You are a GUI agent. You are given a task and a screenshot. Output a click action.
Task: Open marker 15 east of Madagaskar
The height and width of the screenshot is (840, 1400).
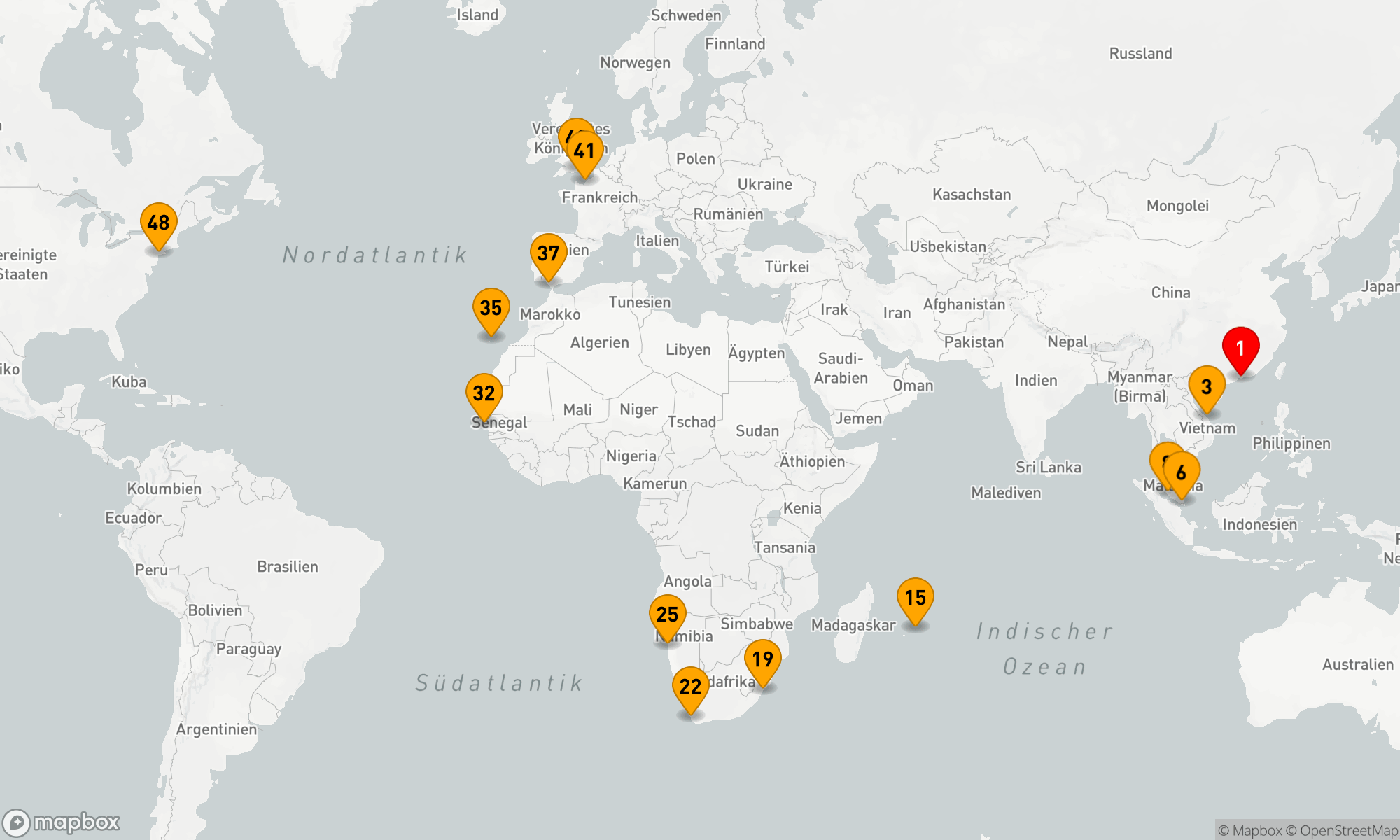pos(915,598)
